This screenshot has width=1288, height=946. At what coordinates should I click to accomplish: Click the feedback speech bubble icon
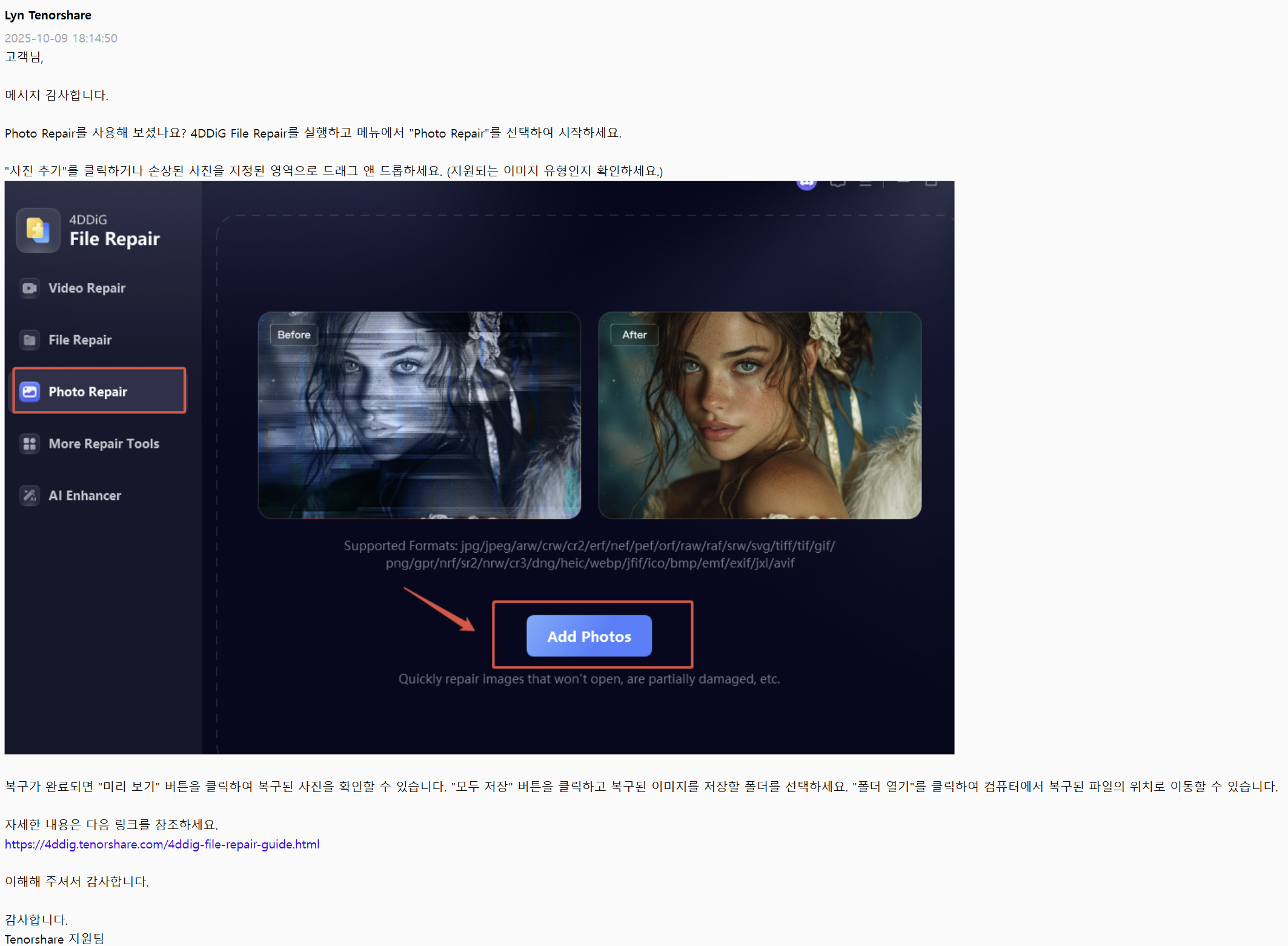[x=837, y=184]
